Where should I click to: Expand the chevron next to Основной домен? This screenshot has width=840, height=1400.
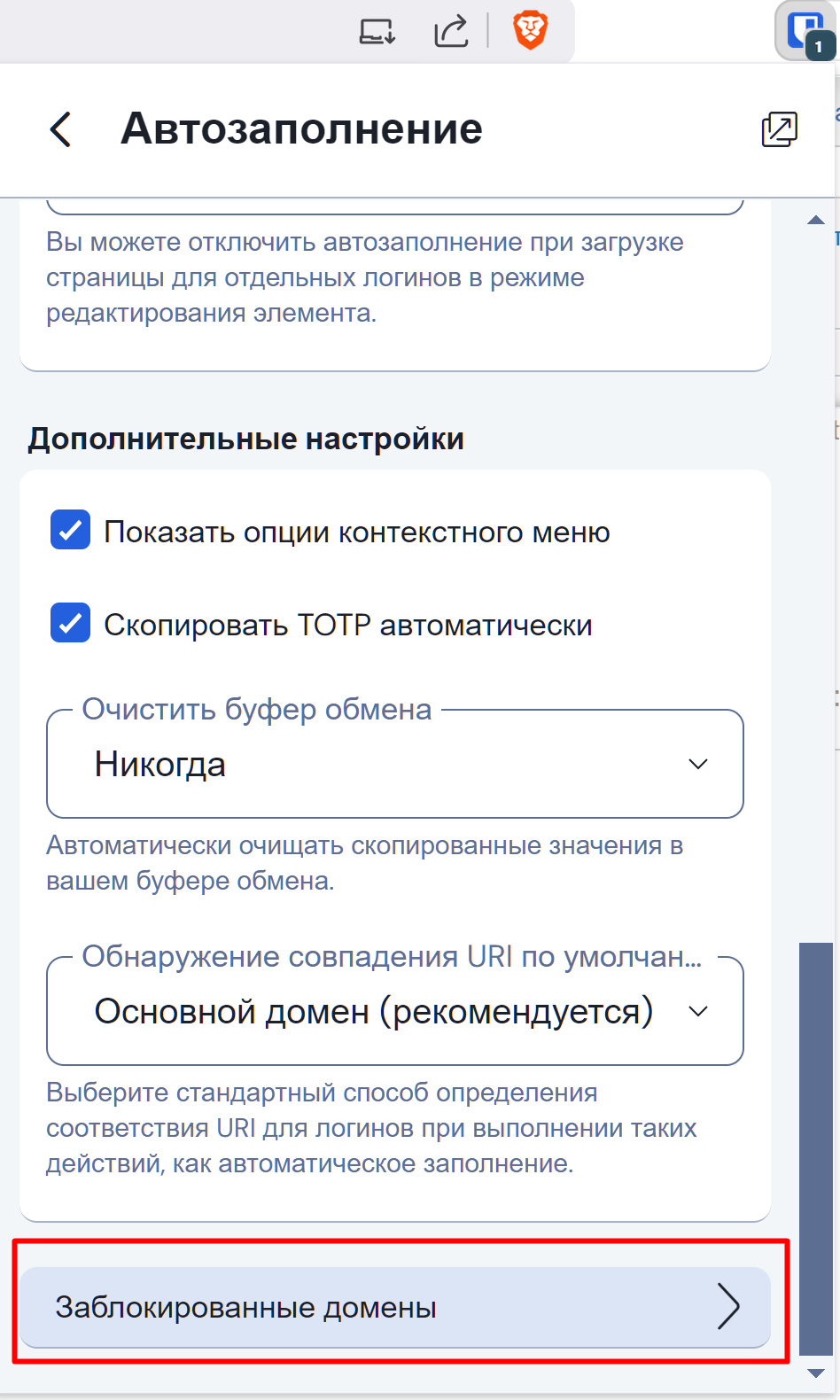coord(698,1011)
